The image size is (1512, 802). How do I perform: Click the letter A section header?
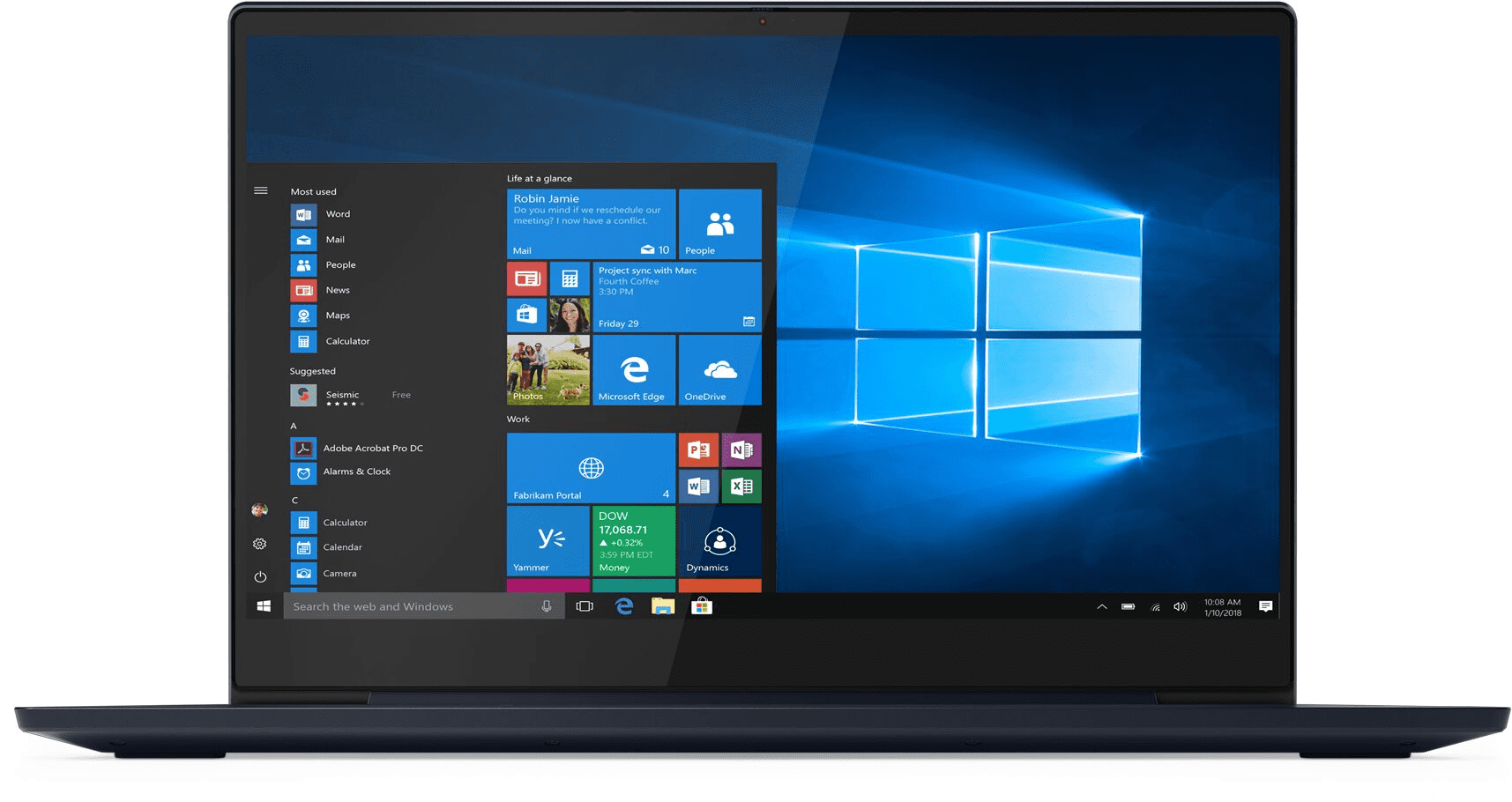[x=294, y=427]
